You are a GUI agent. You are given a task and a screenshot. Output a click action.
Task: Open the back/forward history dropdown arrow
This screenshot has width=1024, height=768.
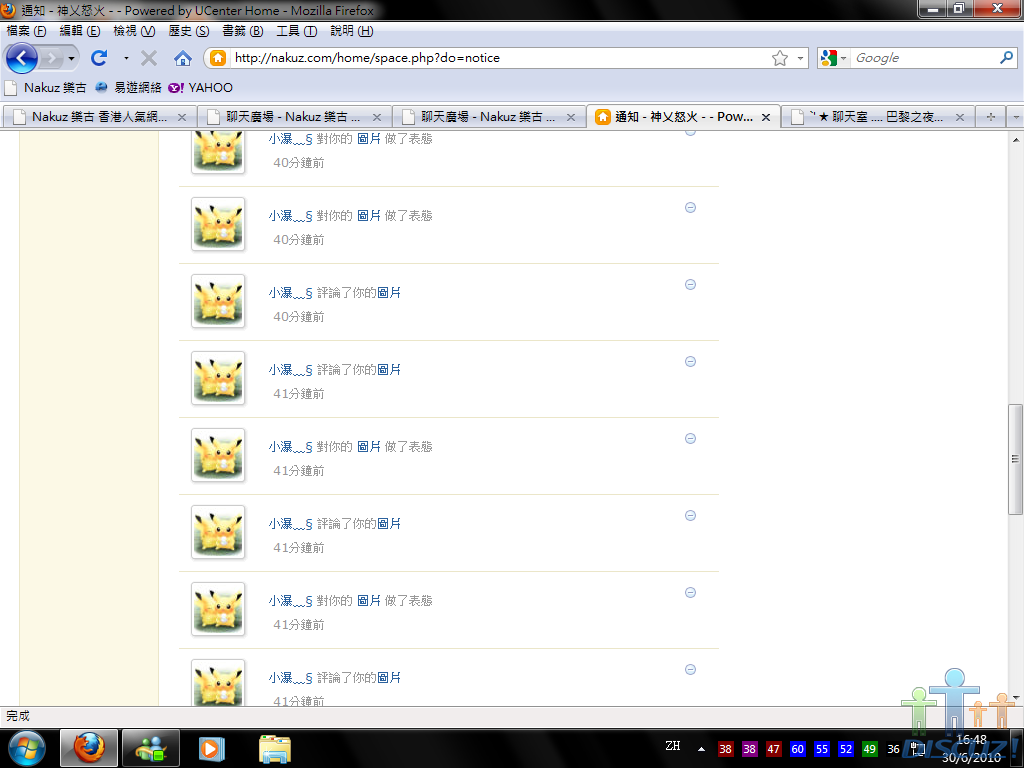(71, 59)
